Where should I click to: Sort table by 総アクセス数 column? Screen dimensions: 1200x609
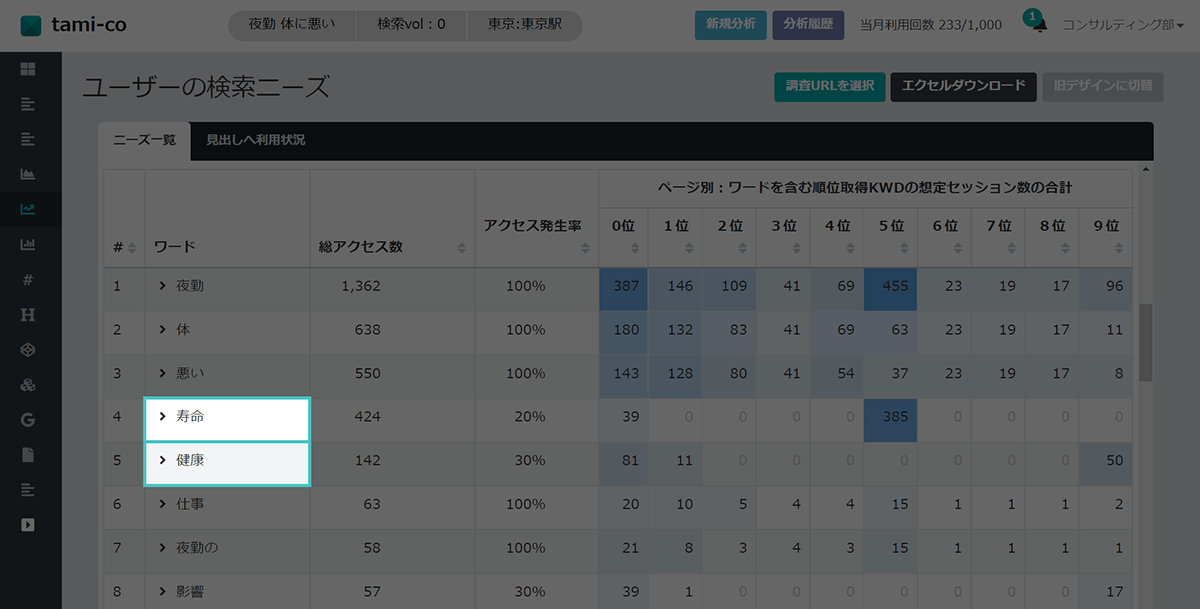[461, 247]
